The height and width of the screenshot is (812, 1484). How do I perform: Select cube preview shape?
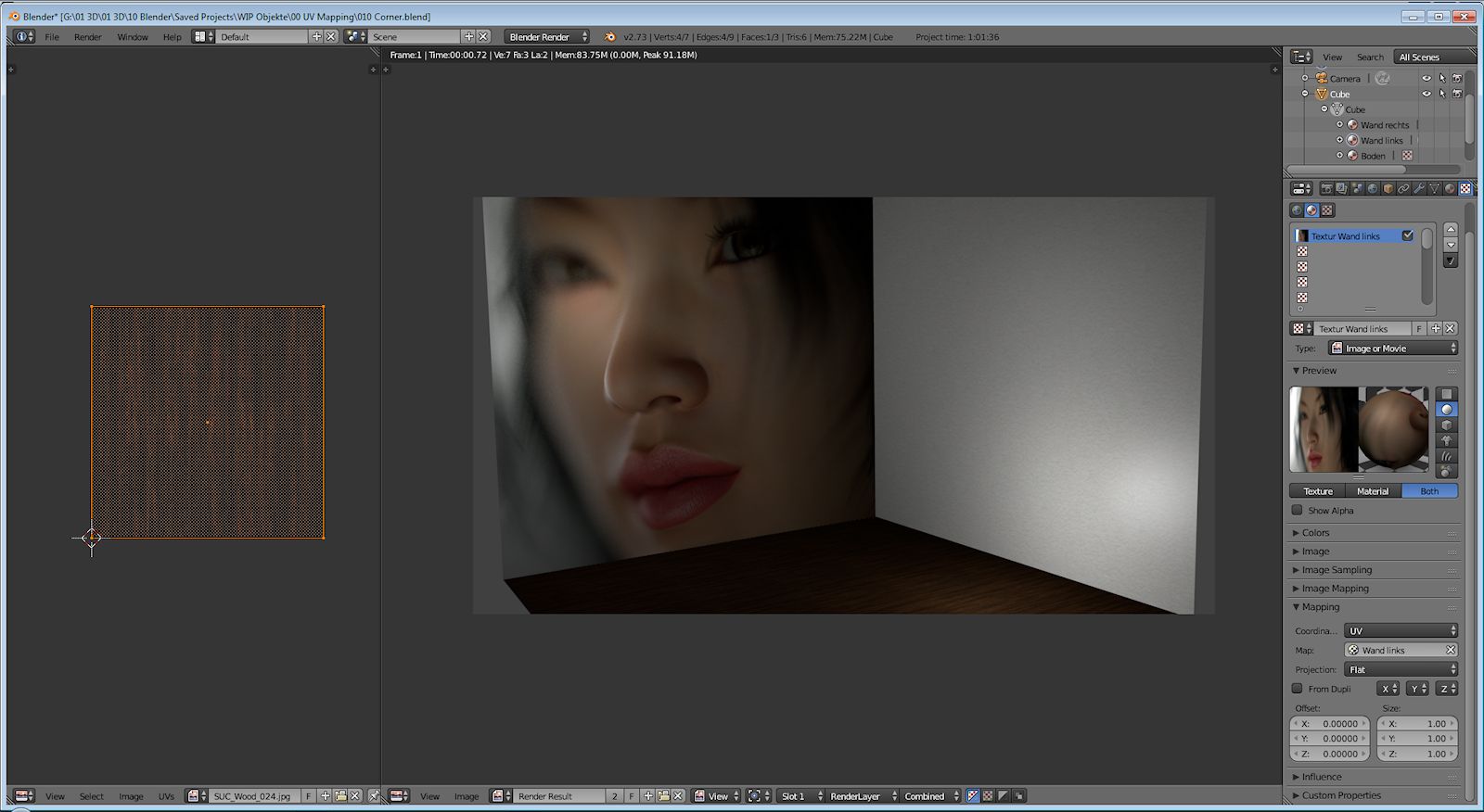tap(1446, 425)
